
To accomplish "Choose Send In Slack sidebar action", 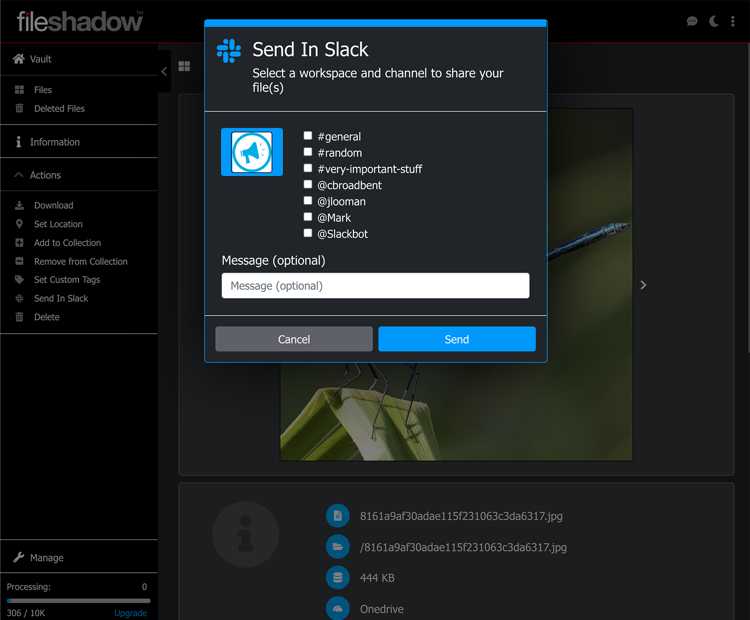I will click(61, 299).
